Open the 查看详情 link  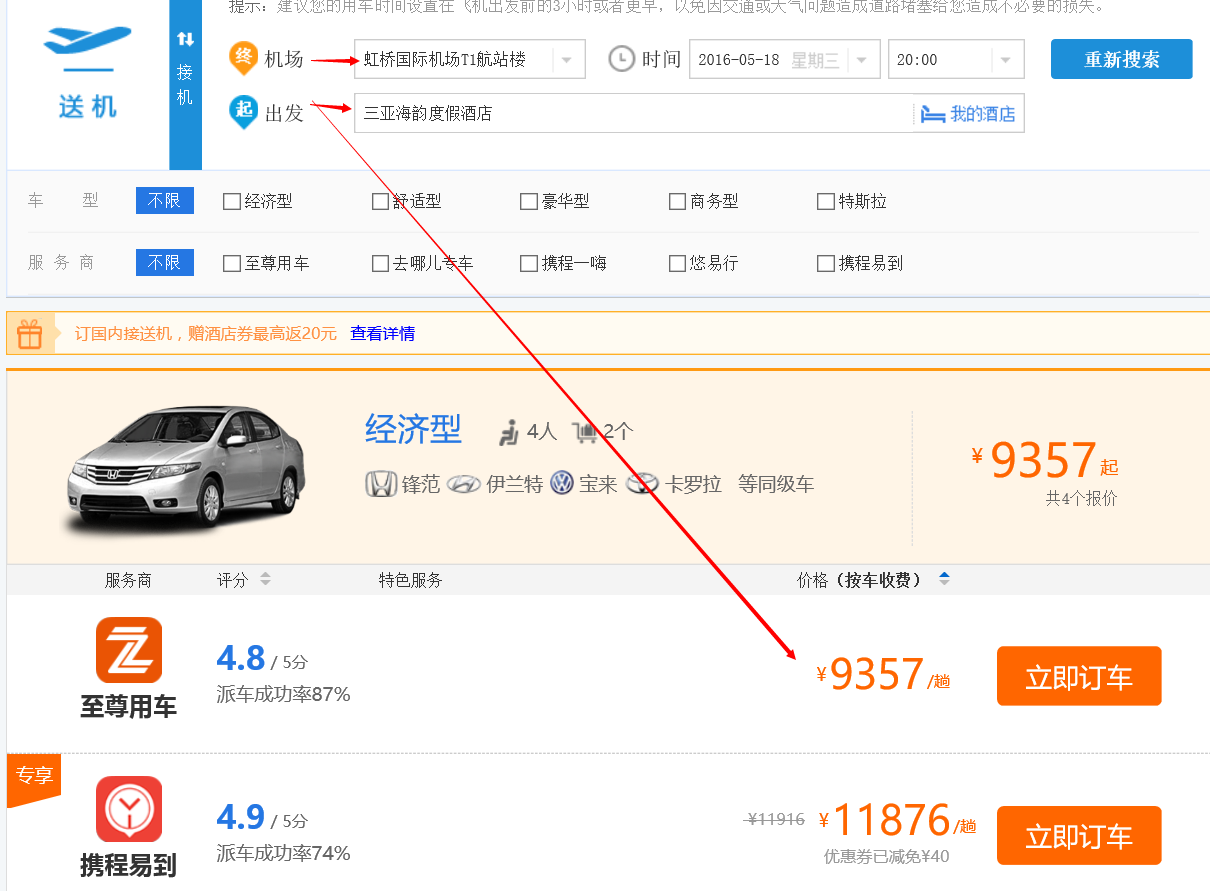(x=382, y=334)
